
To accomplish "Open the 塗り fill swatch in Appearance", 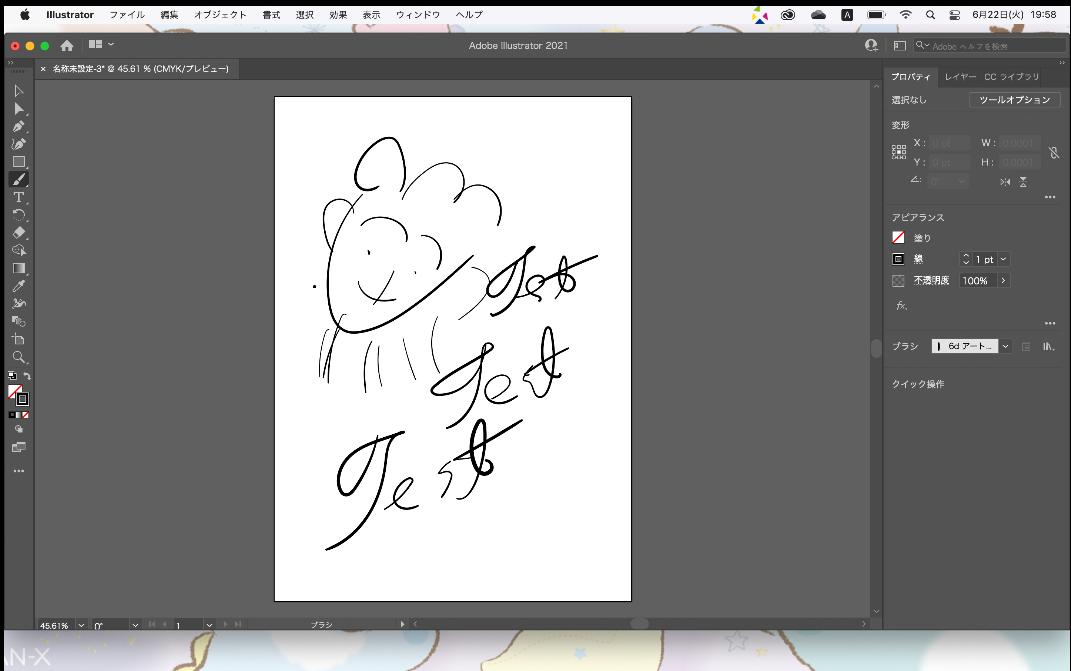I will (x=898, y=237).
